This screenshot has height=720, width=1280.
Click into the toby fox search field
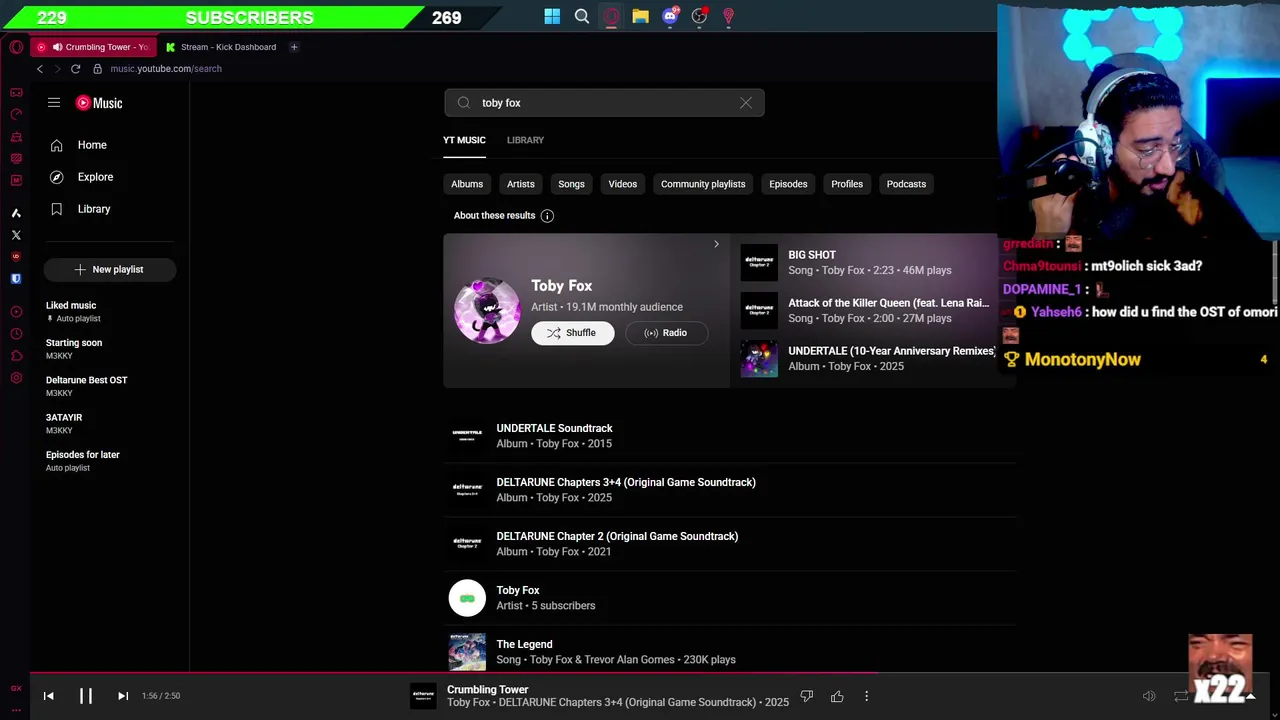point(604,103)
